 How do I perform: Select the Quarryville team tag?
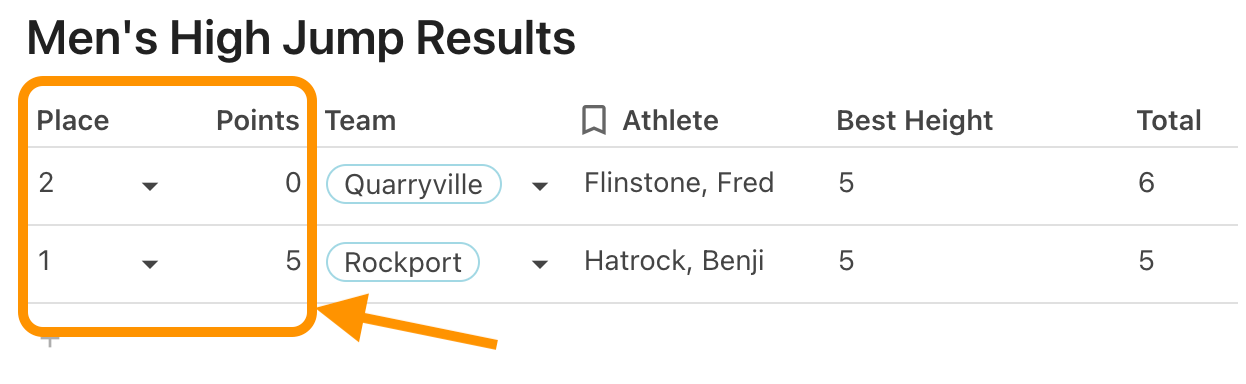(414, 184)
